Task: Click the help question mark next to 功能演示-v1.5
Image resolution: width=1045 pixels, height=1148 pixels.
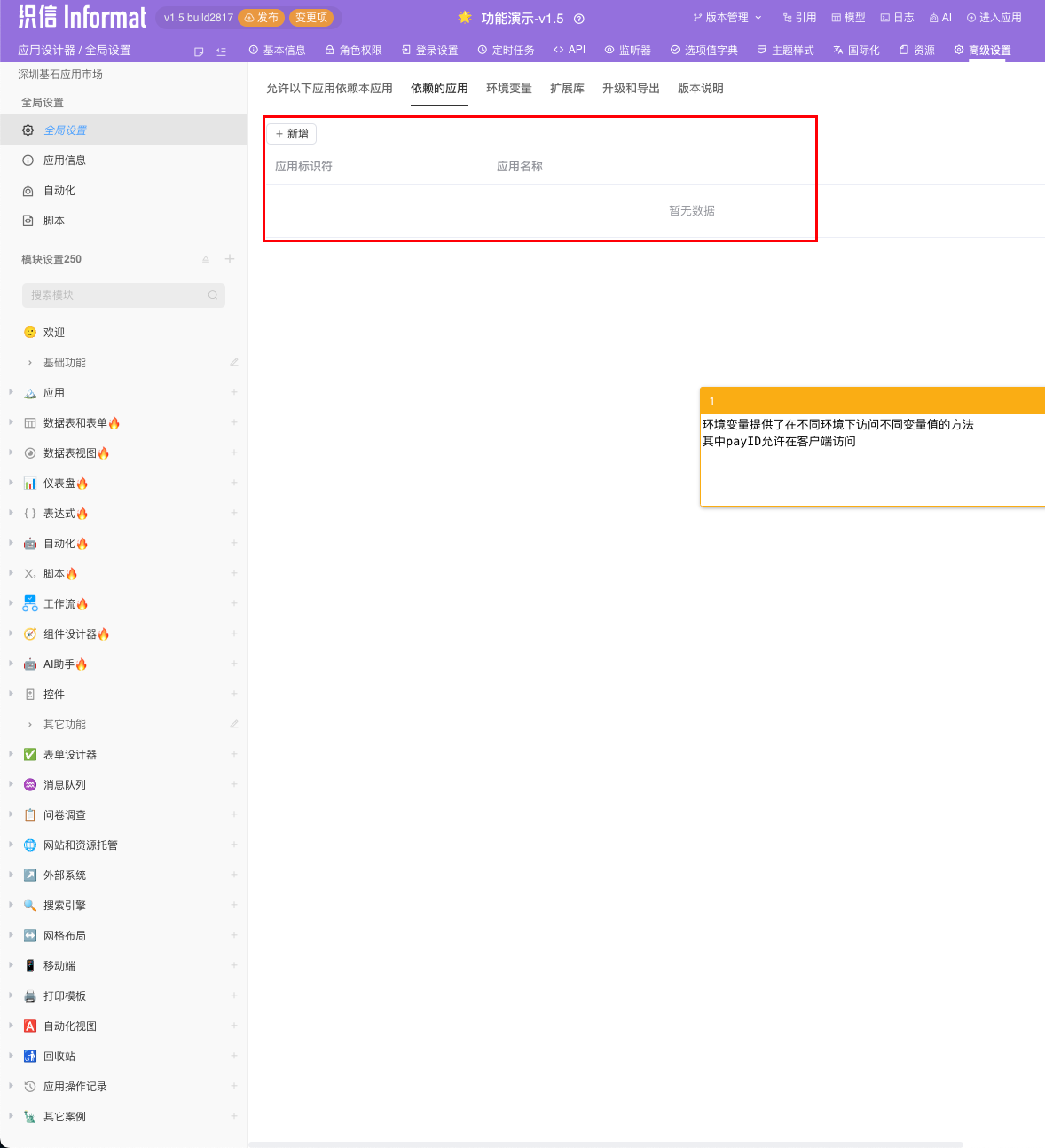Action: (580, 18)
